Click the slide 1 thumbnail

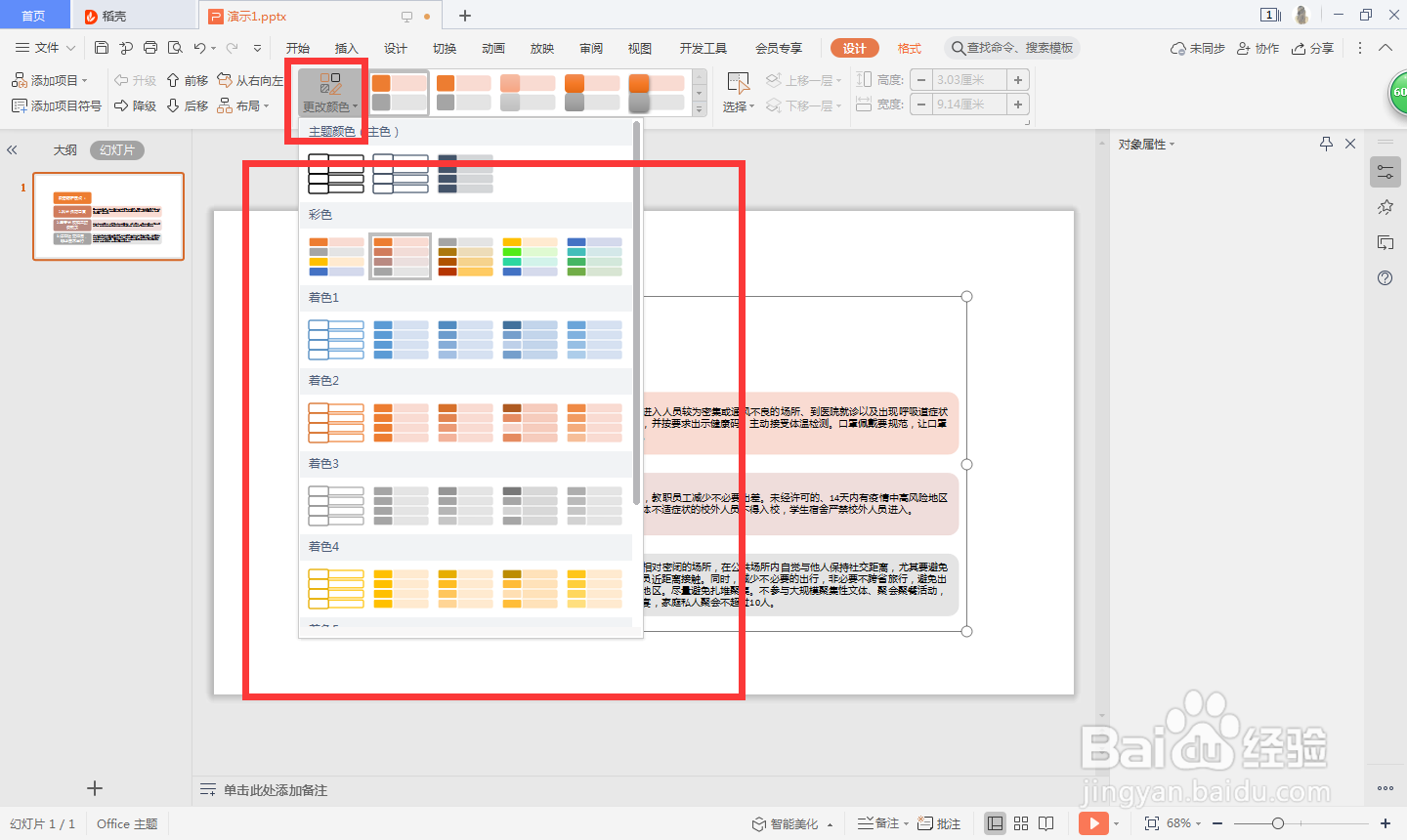[x=107, y=217]
